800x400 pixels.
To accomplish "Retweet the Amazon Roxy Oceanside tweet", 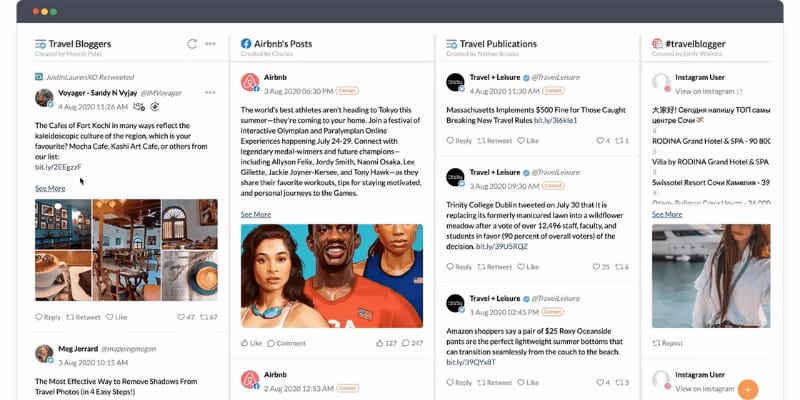I will pos(494,382).
